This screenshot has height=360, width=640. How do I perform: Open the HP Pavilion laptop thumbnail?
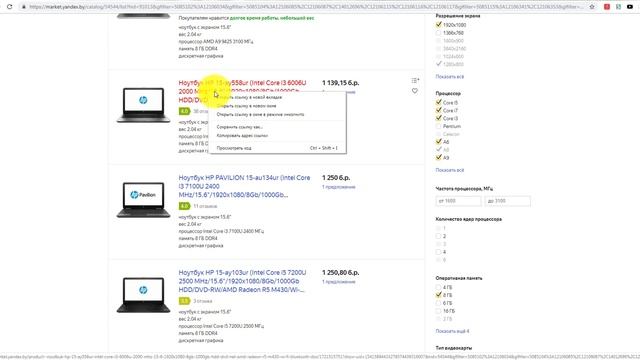[143, 200]
